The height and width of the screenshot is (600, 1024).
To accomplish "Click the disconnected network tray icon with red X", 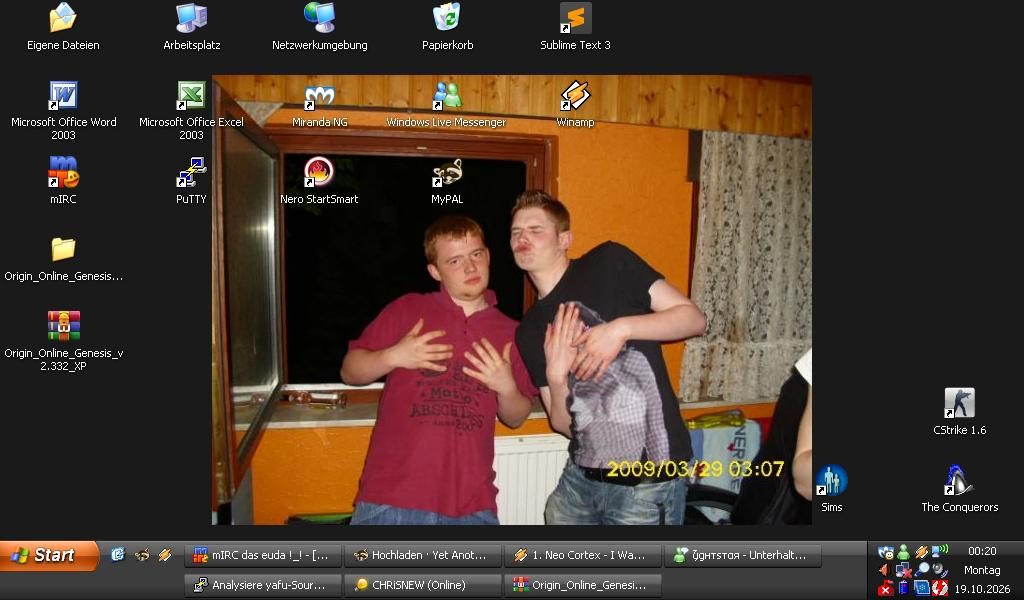I will [x=903, y=570].
